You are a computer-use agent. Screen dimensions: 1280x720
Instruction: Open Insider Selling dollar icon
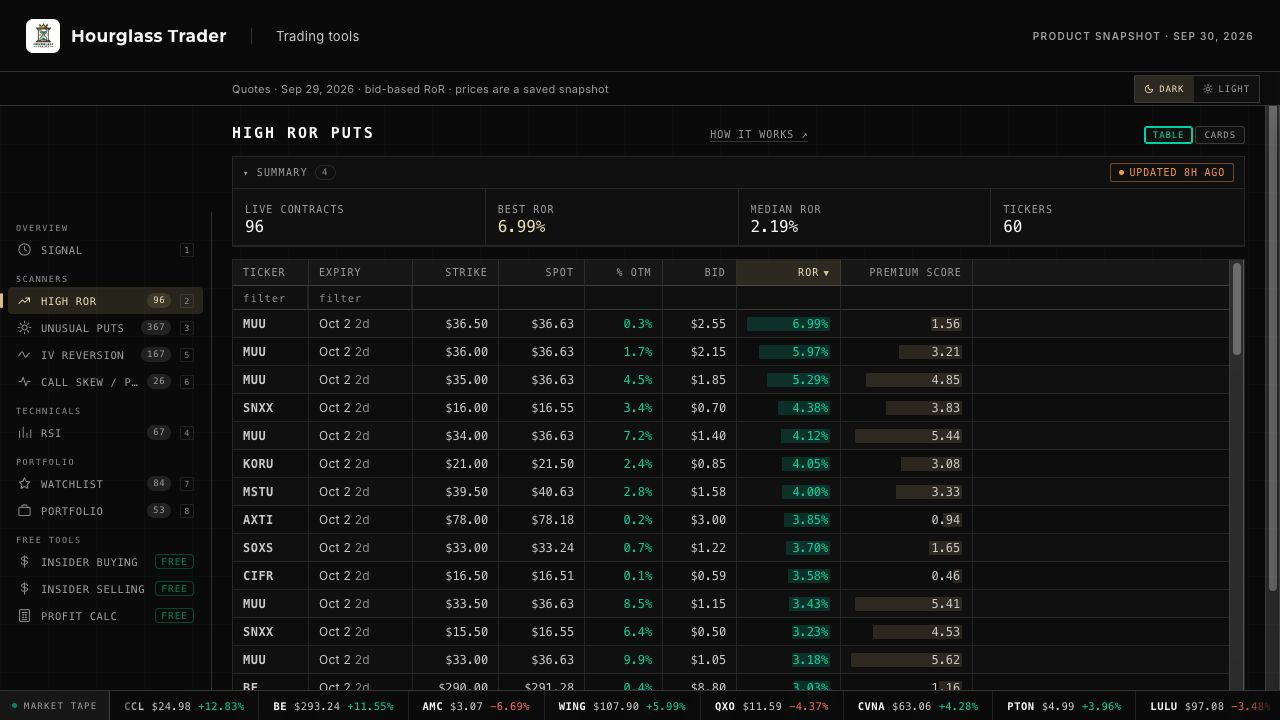(x=24, y=589)
